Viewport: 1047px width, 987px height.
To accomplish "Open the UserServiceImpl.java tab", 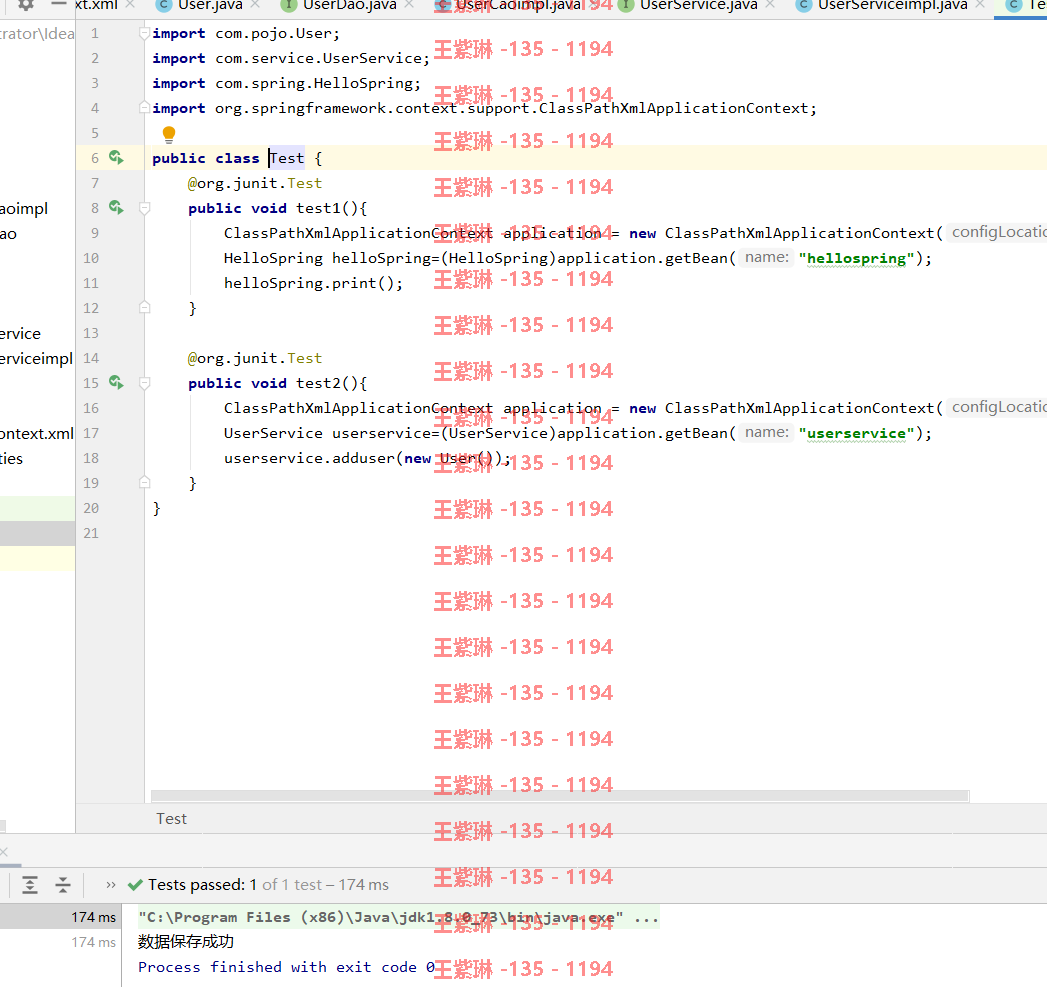I will click(x=892, y=5).
